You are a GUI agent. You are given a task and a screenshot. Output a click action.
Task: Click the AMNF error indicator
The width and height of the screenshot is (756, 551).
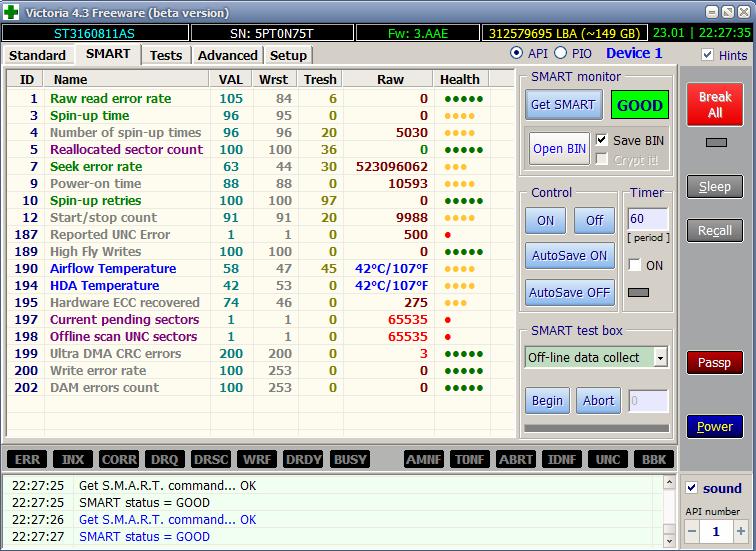(424, 459)
